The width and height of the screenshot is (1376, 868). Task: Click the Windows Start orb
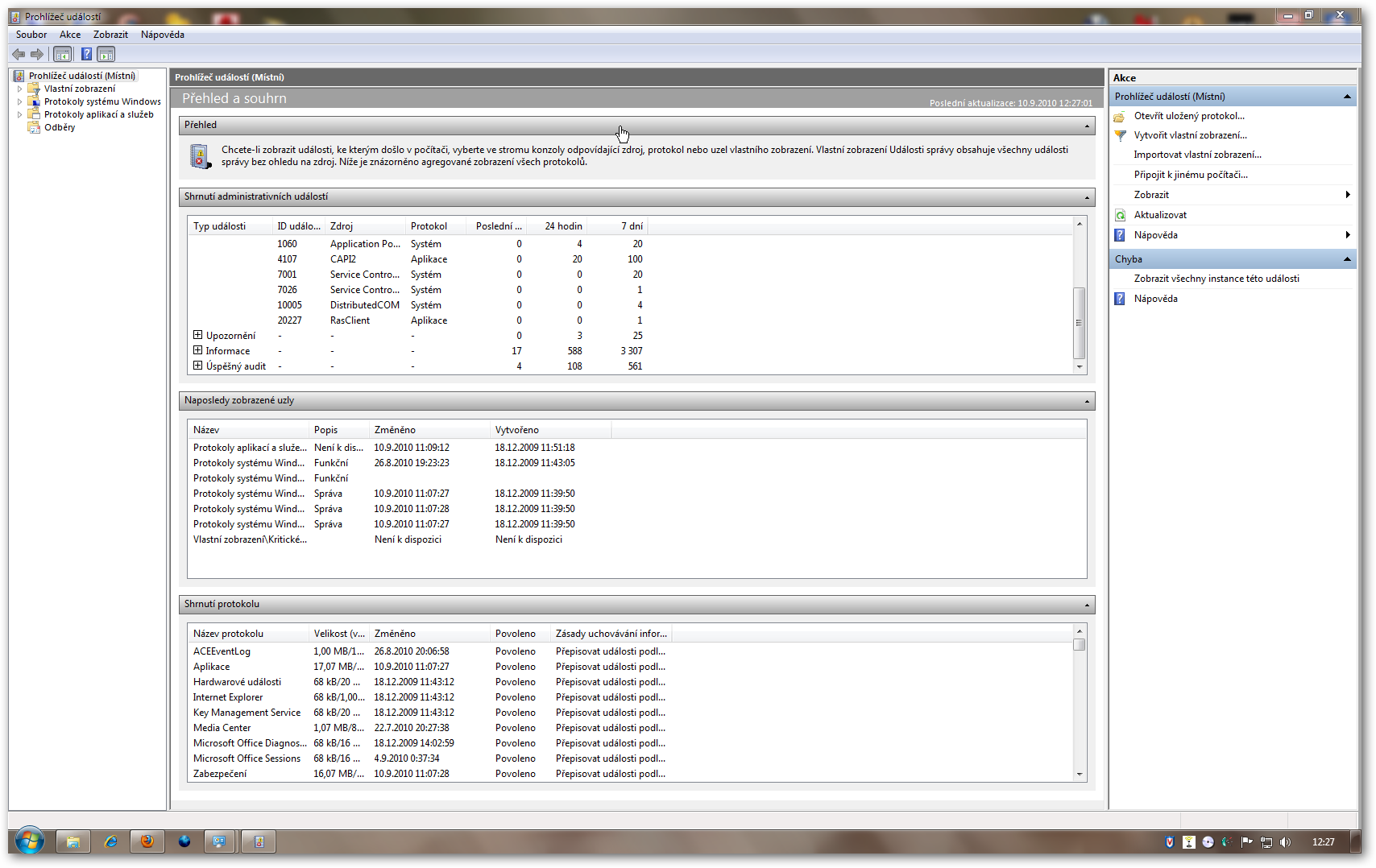[x=29, y=841]
